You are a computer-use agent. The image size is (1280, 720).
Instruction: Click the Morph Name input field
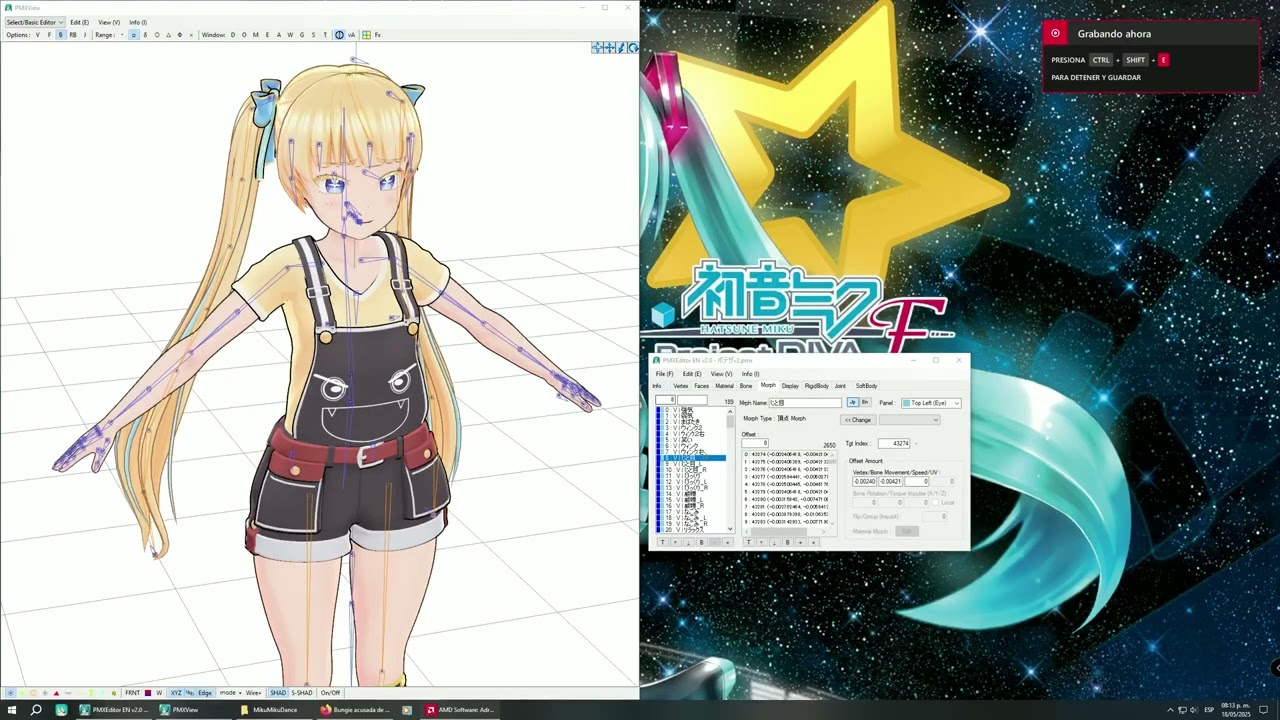805,403
